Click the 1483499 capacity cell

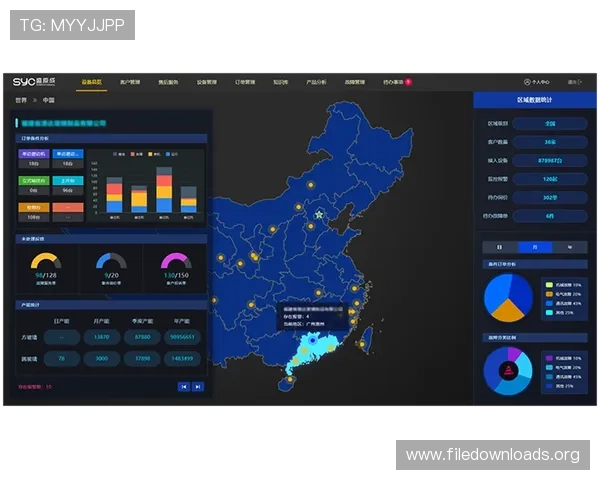(182, 359)
